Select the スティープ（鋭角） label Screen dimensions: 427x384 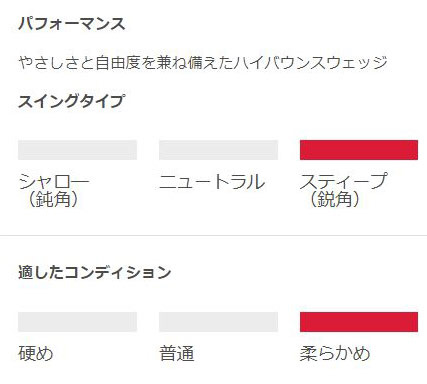344,190
